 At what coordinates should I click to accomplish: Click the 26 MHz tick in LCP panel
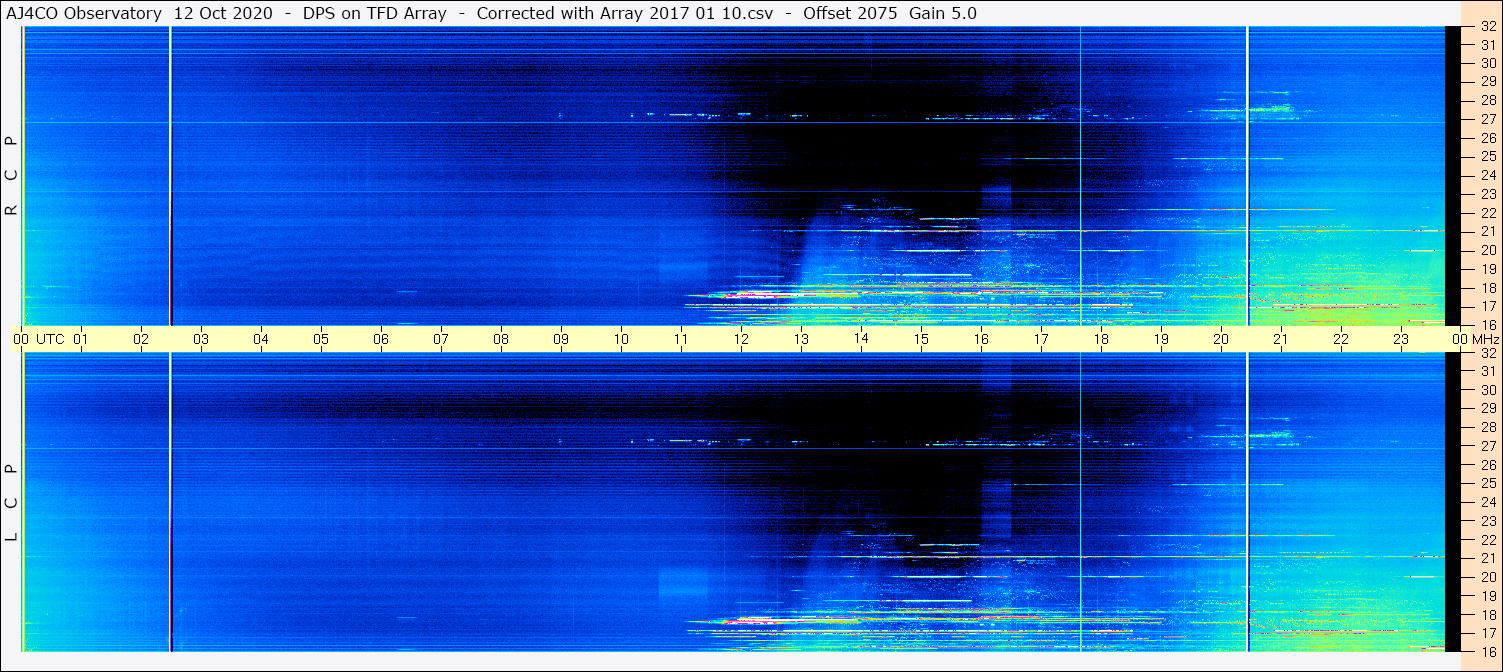coord(1487,465)
